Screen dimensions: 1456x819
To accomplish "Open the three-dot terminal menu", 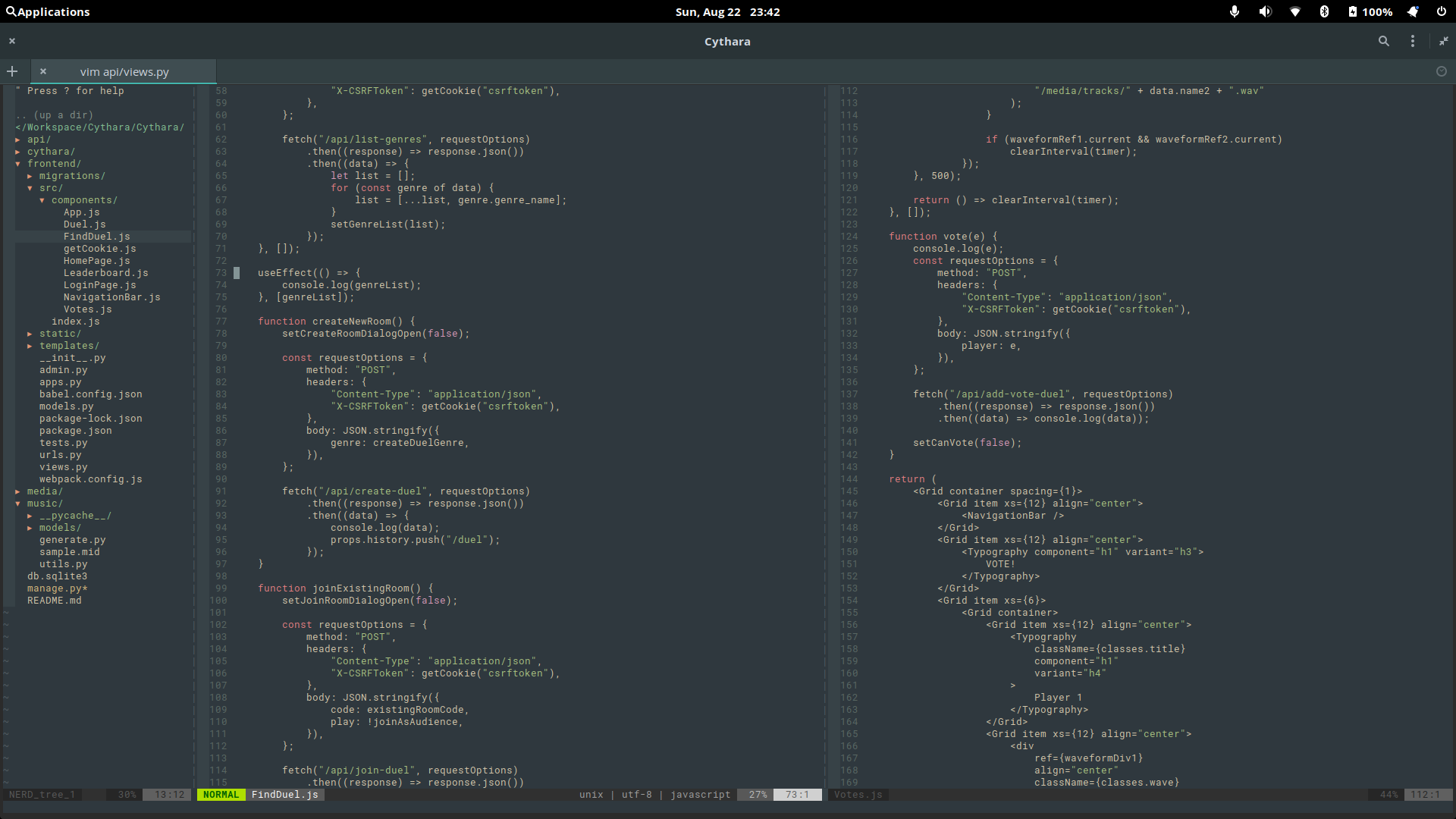I will click(1412, 42).
